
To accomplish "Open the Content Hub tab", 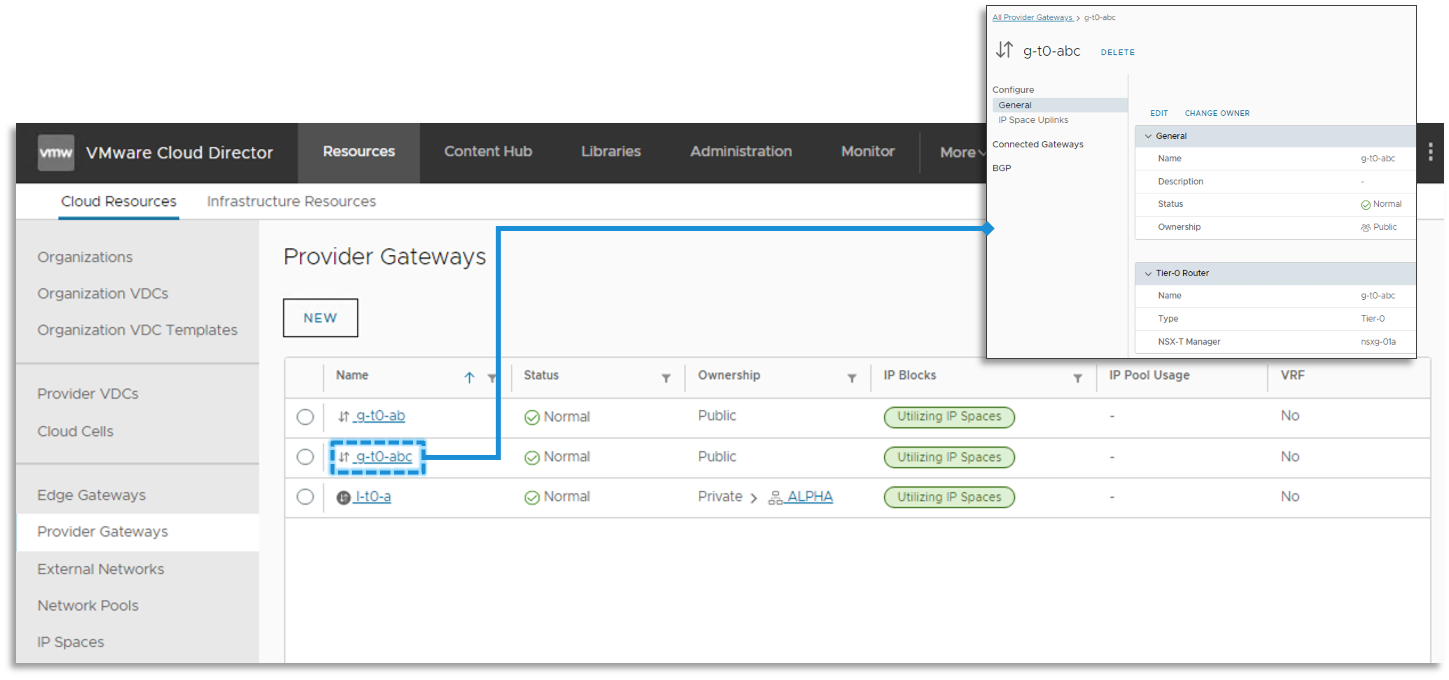I will pos(488,152).
